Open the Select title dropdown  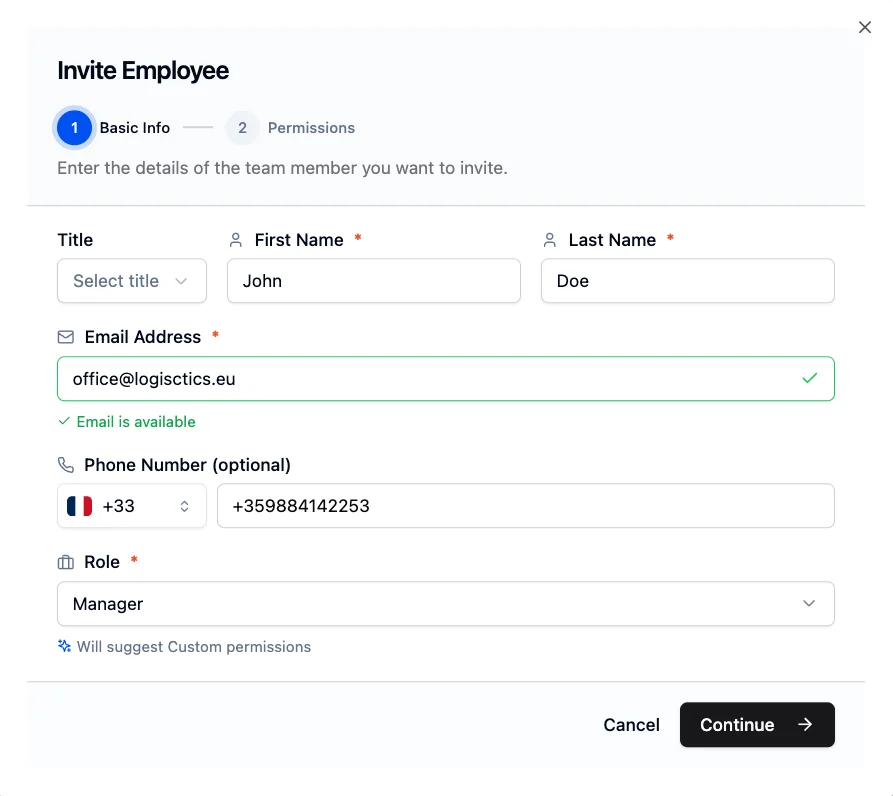tap(132, 281)
